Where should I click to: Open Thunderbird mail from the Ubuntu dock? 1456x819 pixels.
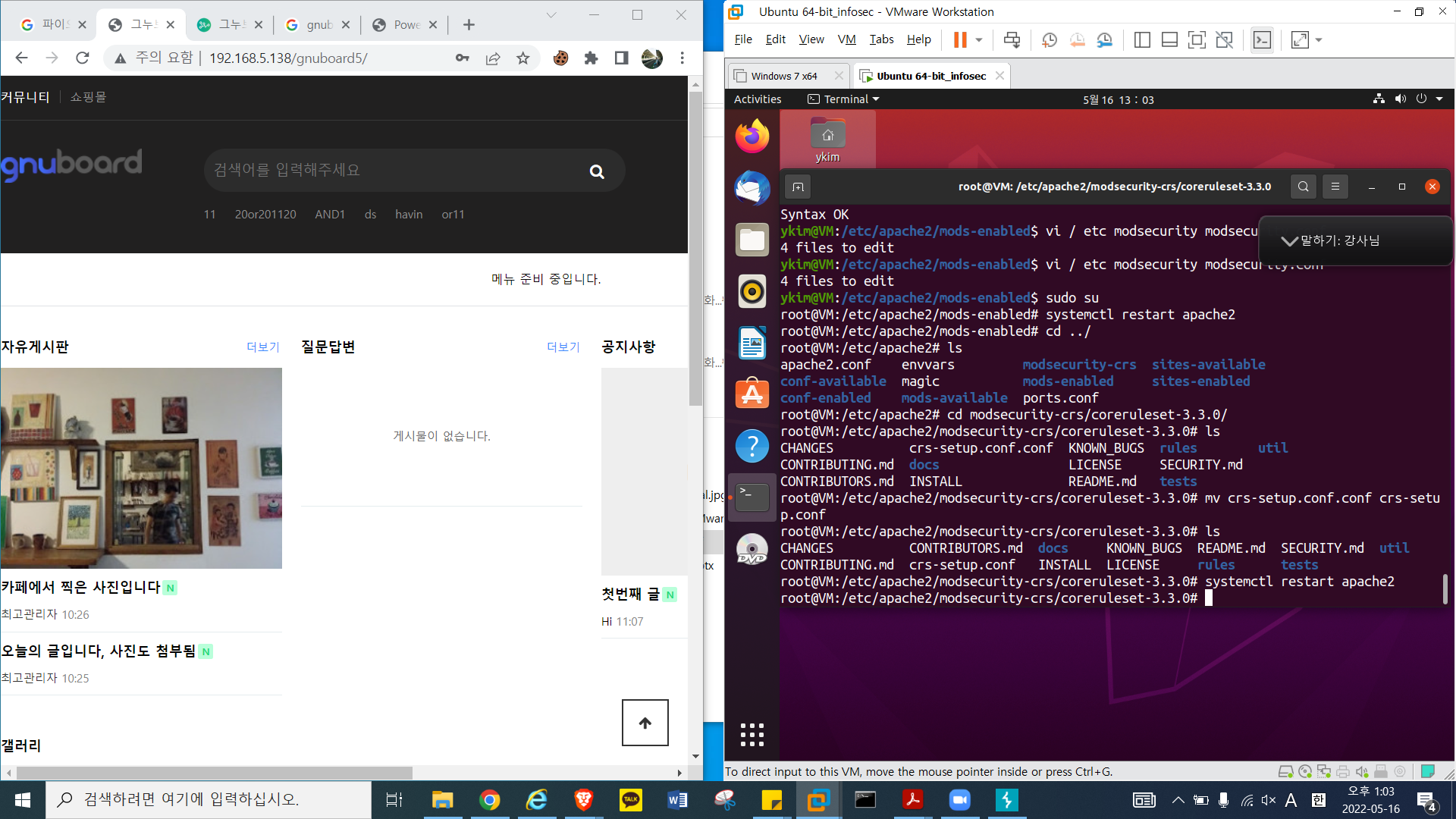(752, 188)
